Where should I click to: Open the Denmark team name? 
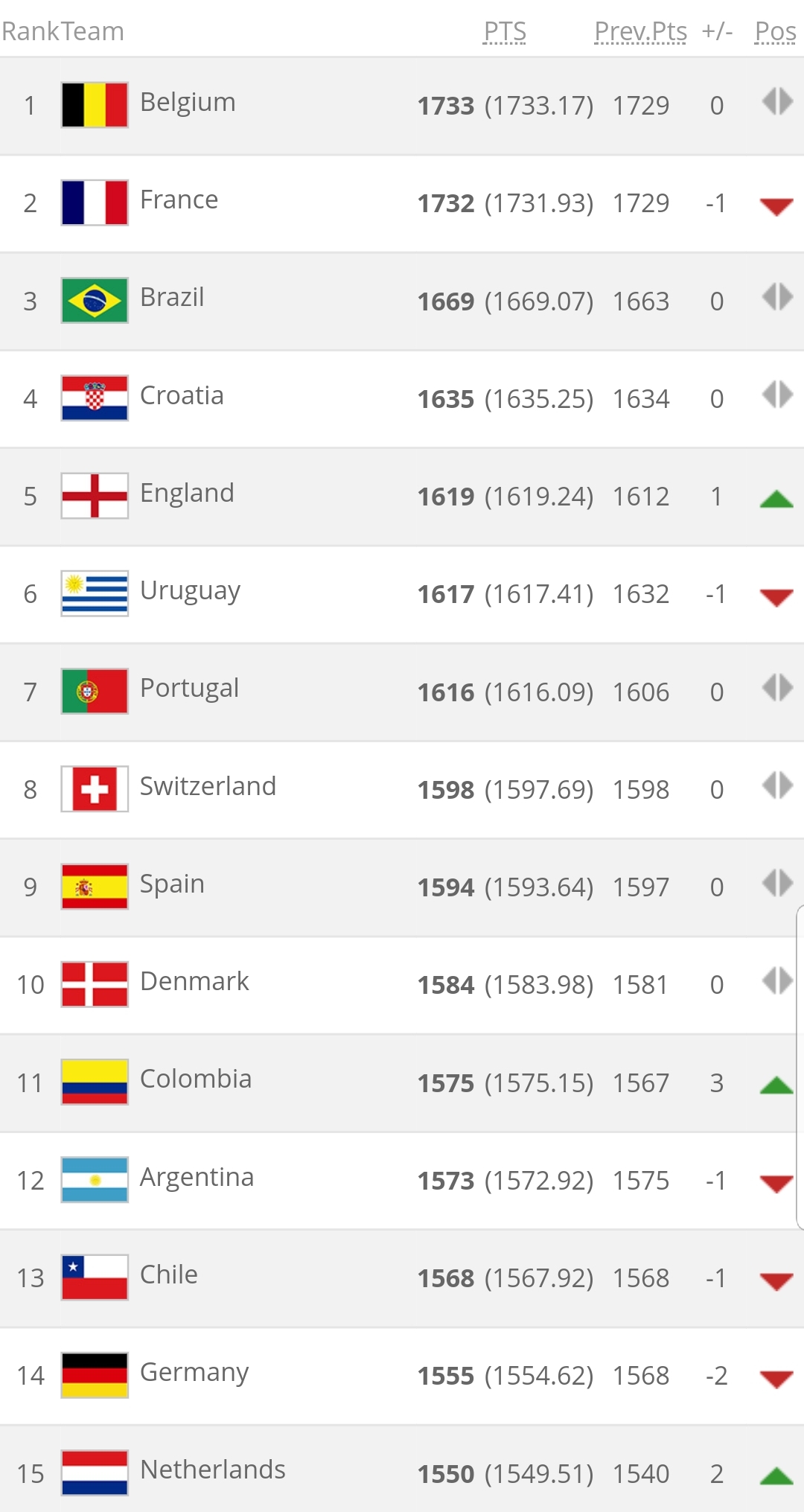[x=194, y=981]
